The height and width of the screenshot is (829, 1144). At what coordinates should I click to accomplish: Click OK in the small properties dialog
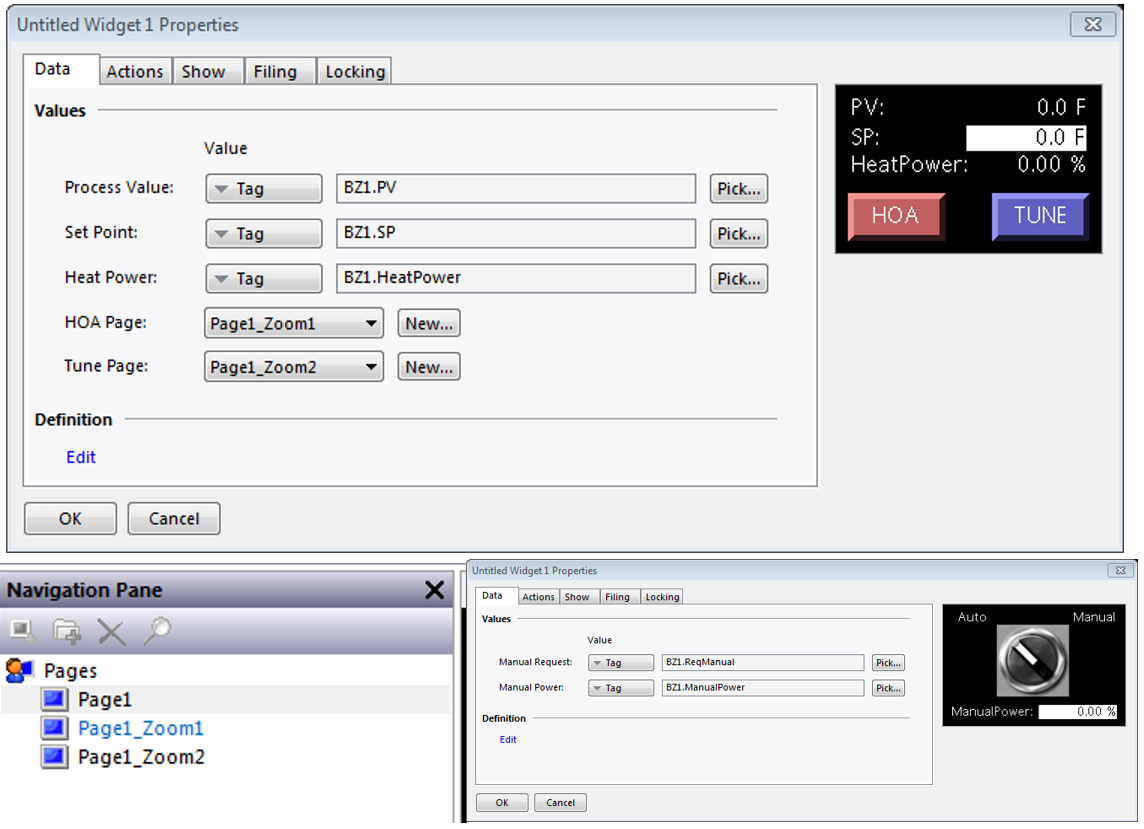coord(502,803)
